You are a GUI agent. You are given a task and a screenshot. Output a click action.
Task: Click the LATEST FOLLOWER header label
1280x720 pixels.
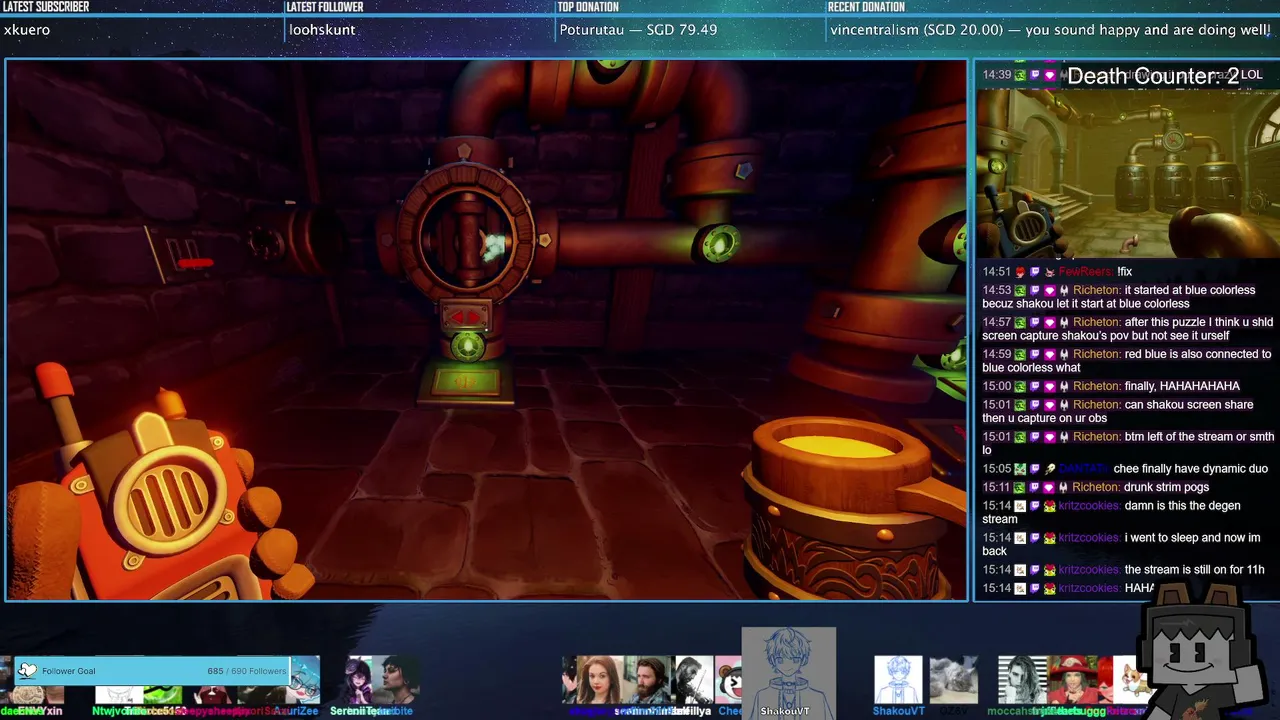point(325,7)
